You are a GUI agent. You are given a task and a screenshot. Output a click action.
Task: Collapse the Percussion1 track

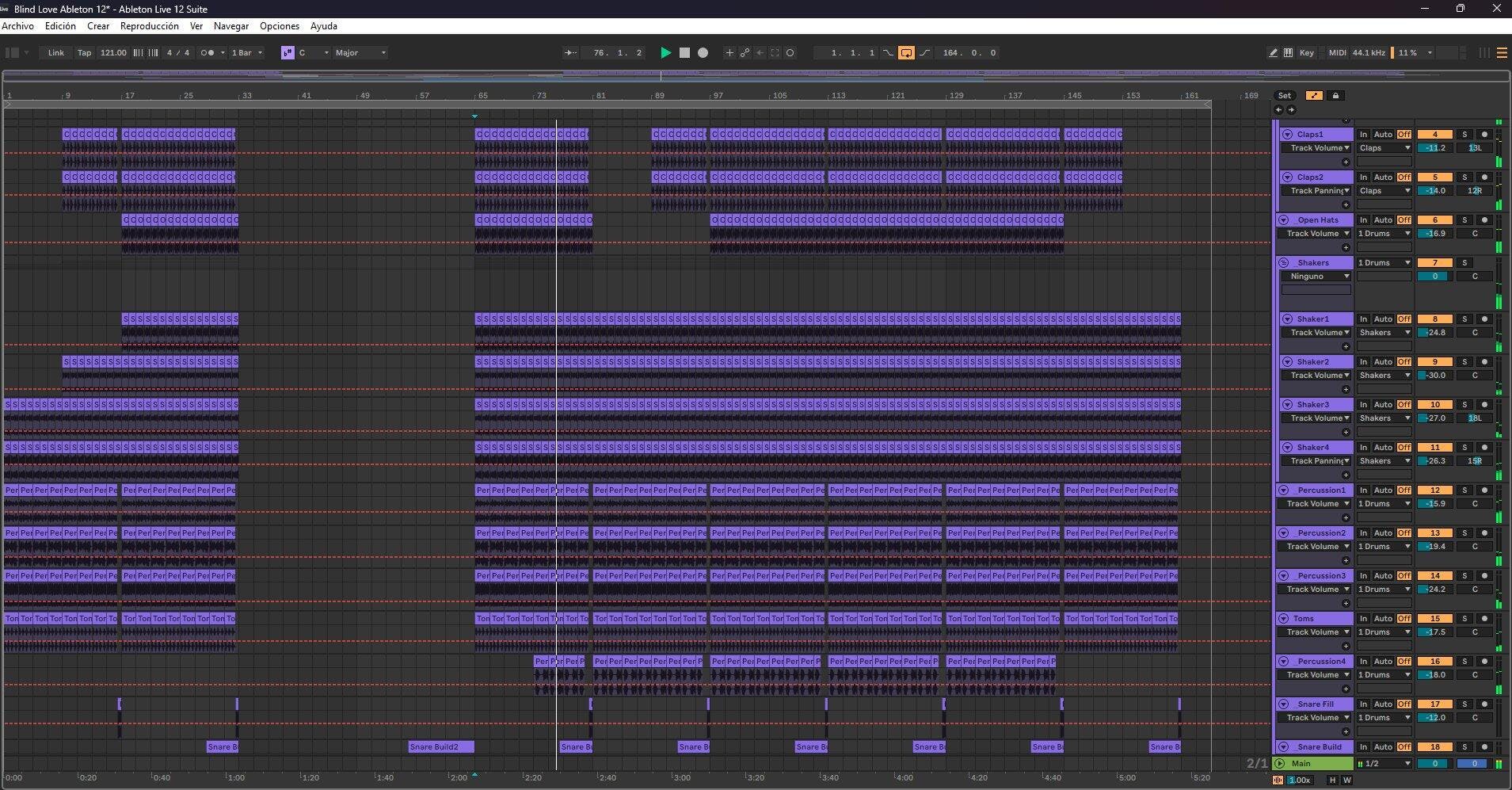[x=1283, y=490]
